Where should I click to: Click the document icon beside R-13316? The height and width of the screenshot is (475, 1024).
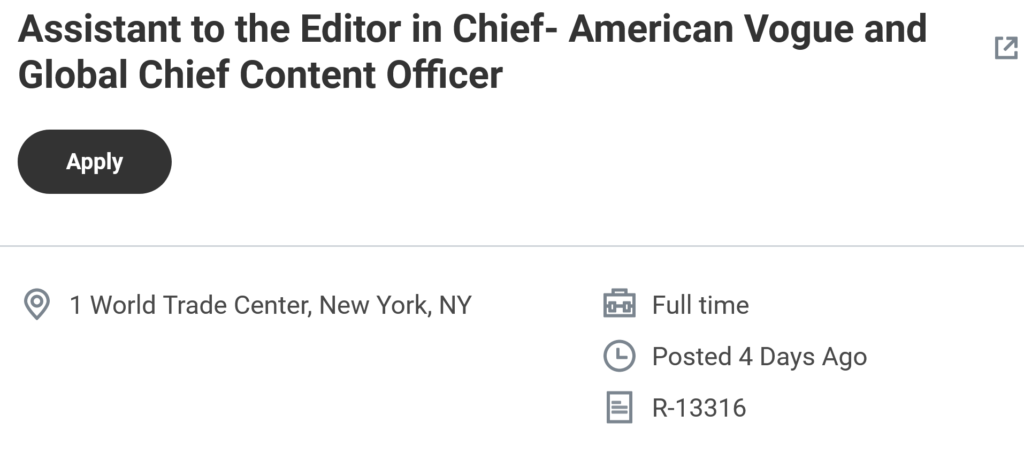[x=619, y=408]
